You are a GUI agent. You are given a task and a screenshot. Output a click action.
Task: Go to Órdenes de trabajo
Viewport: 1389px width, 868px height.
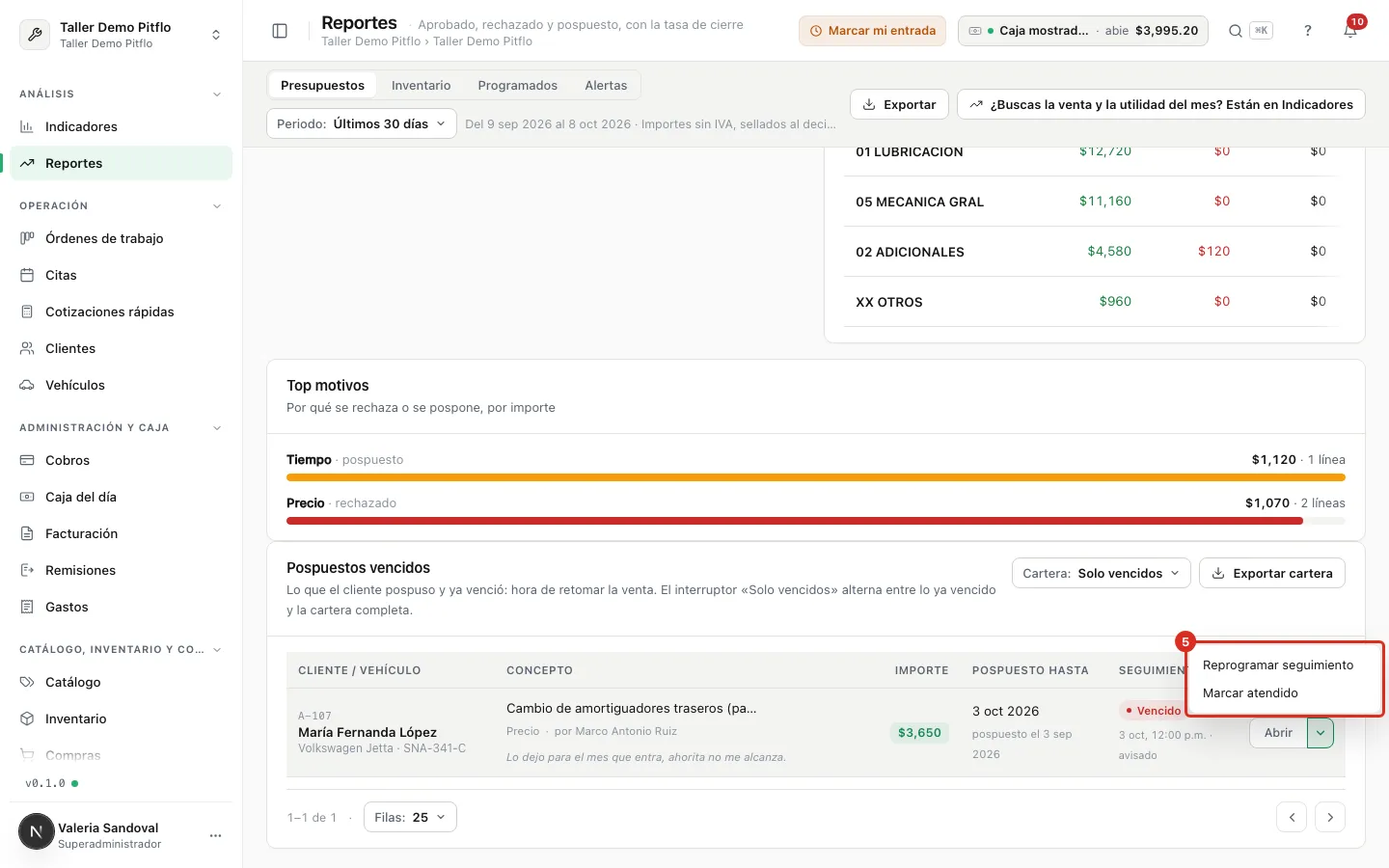pyautogui.click(x=122, y=238)
